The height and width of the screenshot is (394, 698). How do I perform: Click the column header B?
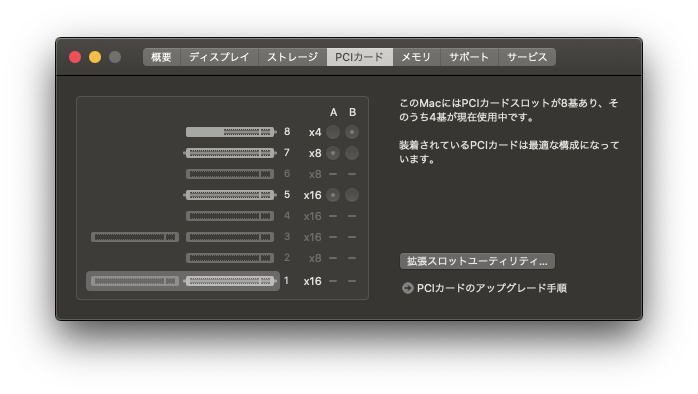coord(352,112)
